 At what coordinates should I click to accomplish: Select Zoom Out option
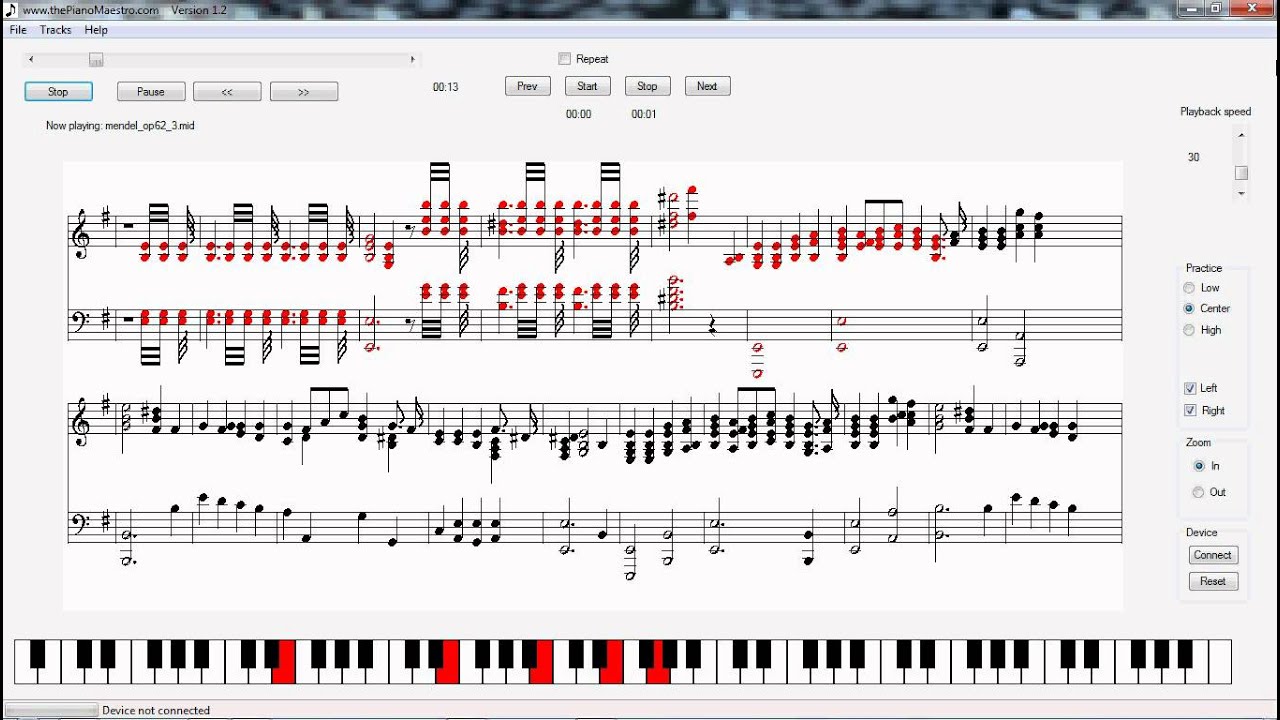tap(1199, 492)
